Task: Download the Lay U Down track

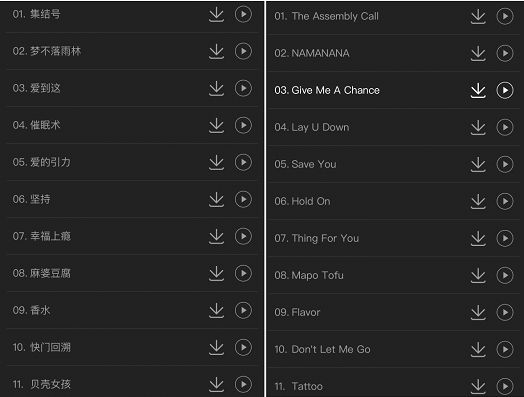Action: pos(478,127)
